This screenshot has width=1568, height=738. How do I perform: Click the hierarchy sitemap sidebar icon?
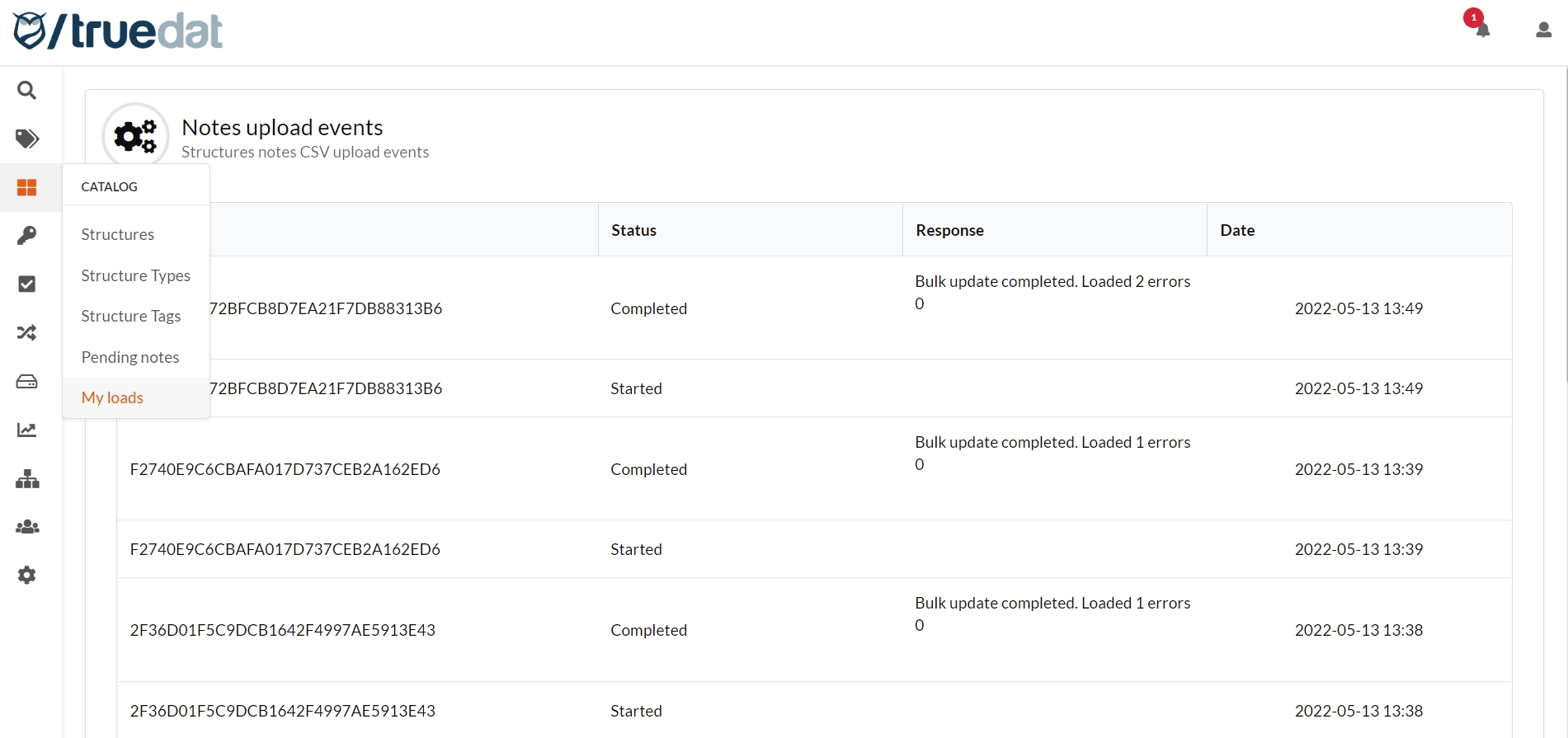[26, 479]
